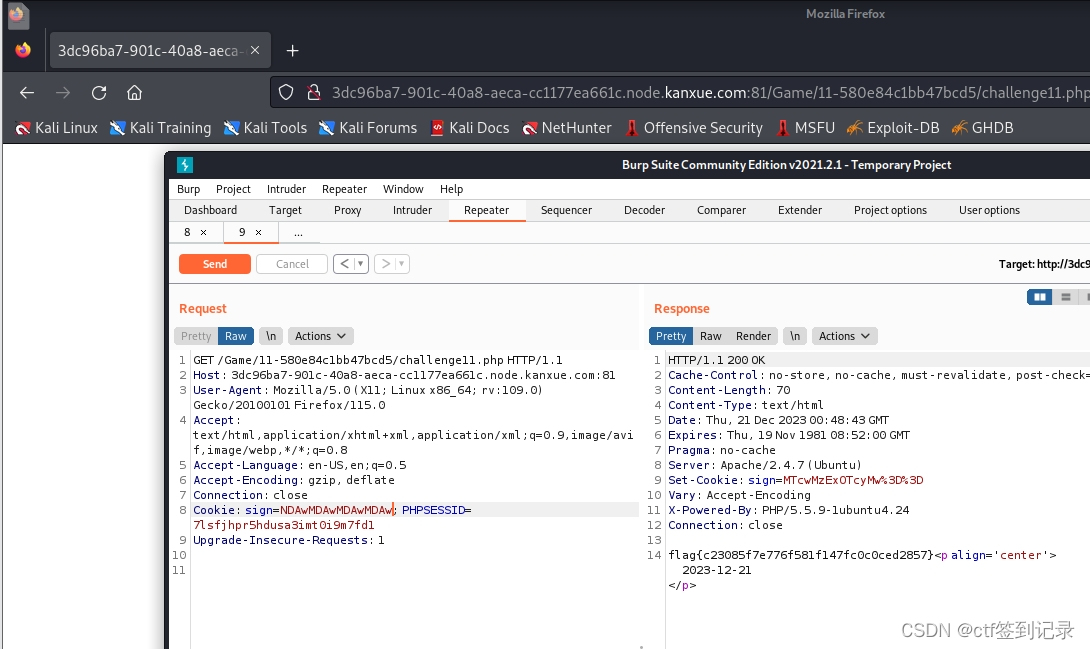The image size is (1090, 649).
Task: Click the Firefox forward arrow
Action: (63, 92)
